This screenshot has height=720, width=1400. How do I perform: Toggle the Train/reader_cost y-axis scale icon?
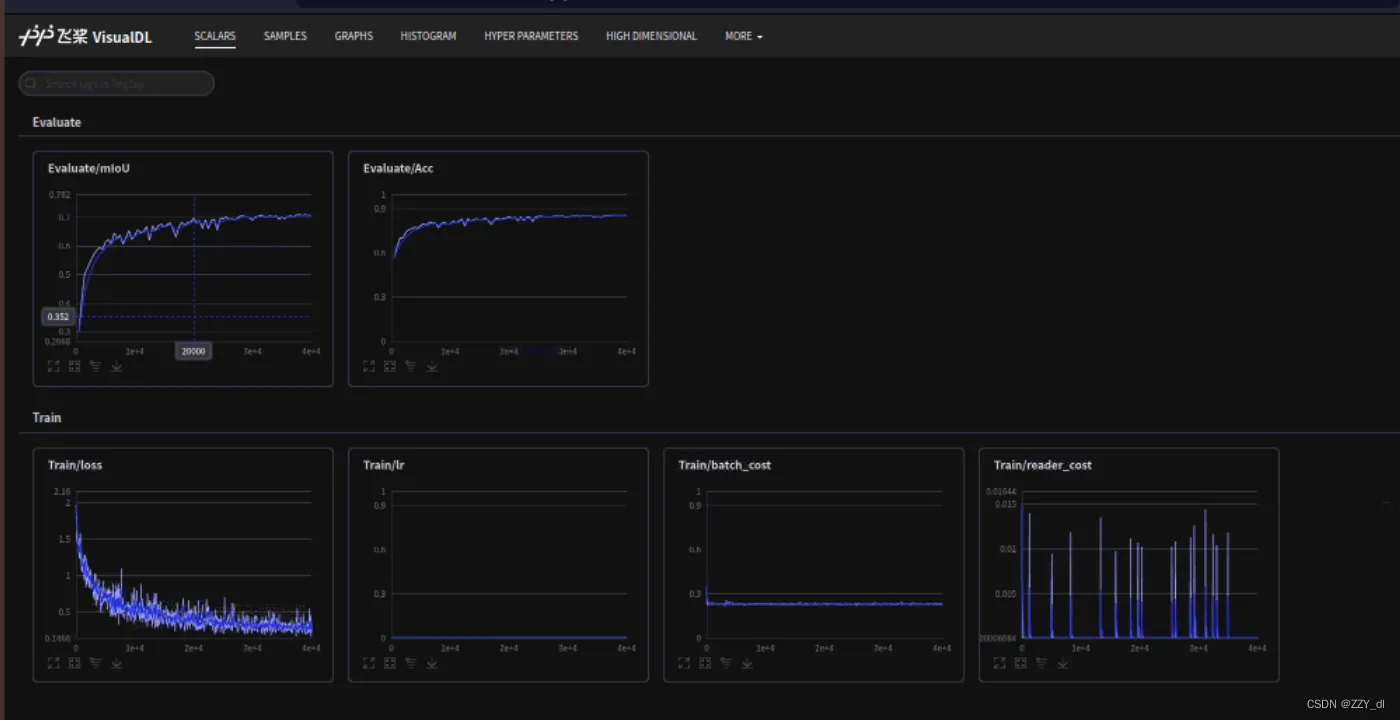click(1041, 662)
